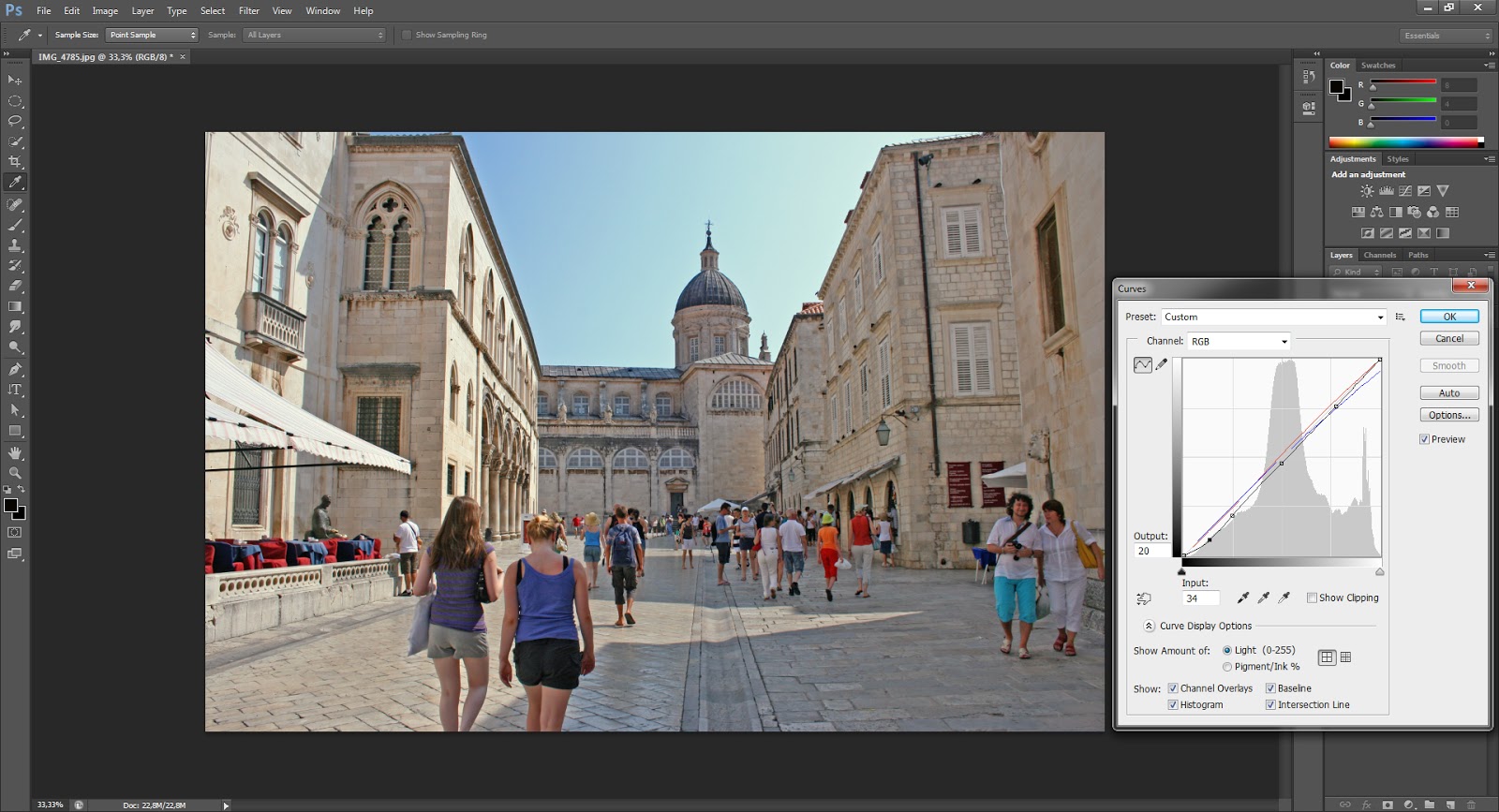Add a Color Balance adjustment
Image resolution: width=1499 pixels, height=812 pixels.
click(1376, 213)
